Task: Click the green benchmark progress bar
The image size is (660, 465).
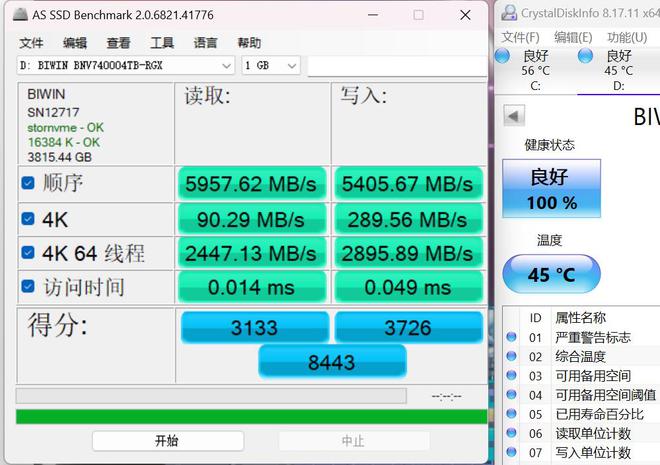Action: pyautogui.click(x=251, y=416)
